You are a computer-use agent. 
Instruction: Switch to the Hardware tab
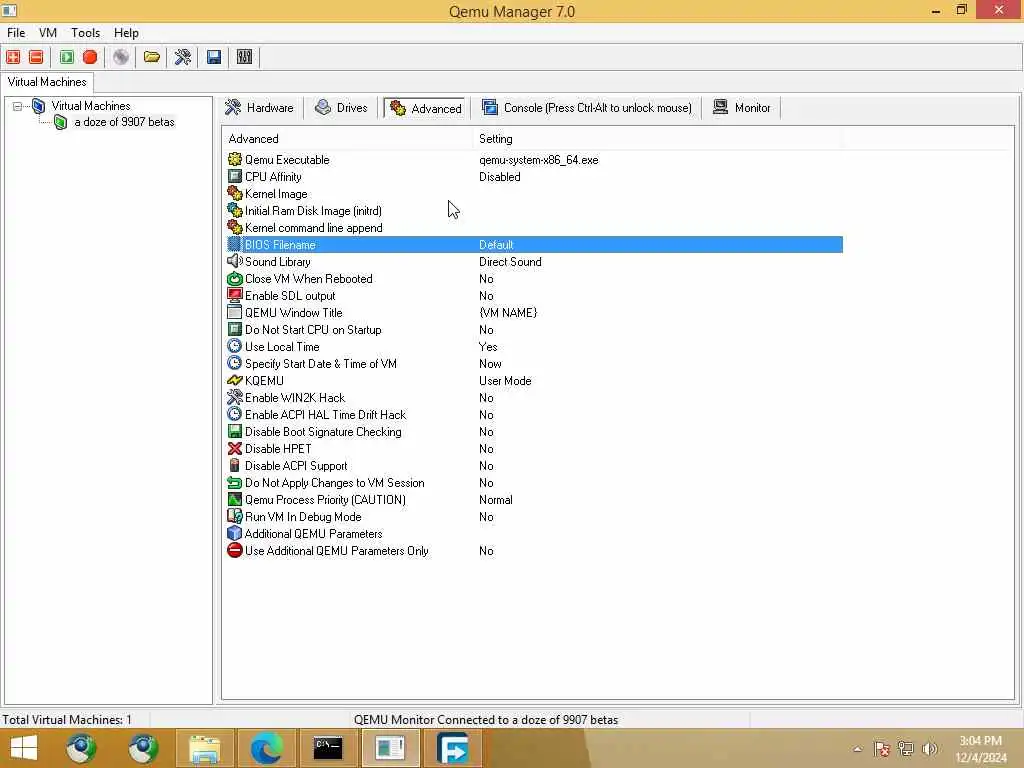[260, 108]
